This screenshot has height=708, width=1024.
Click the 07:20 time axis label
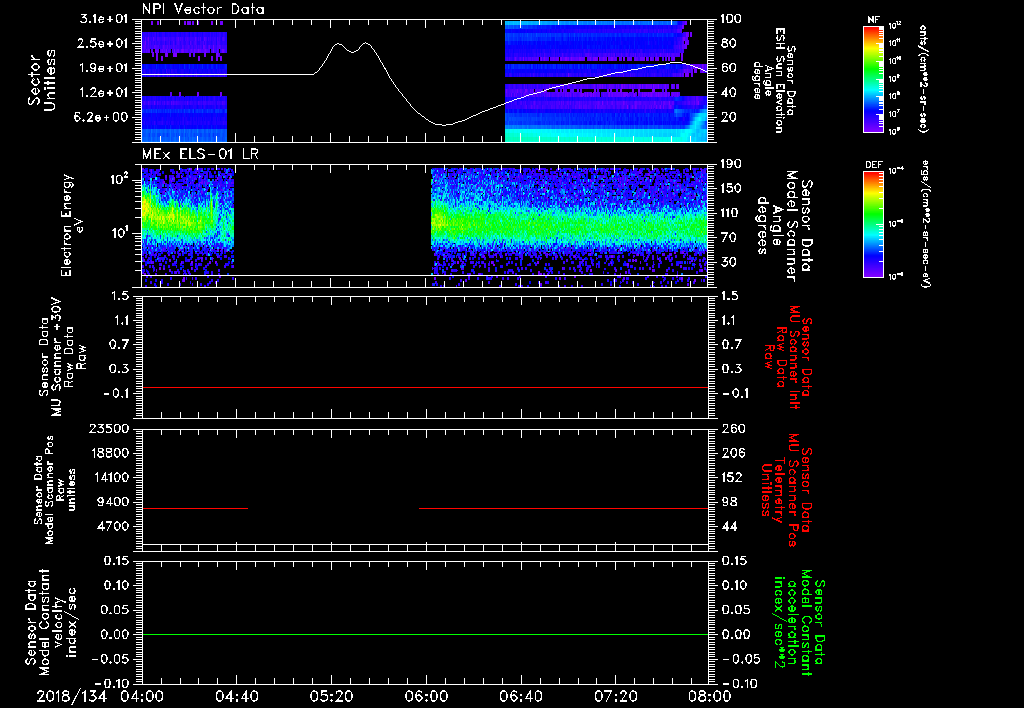tap(615, 696)
